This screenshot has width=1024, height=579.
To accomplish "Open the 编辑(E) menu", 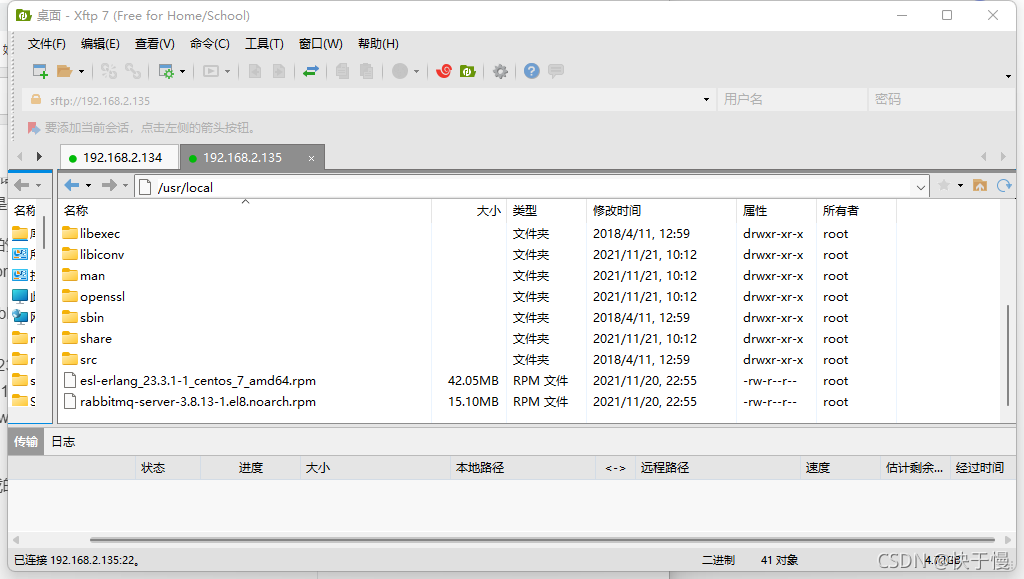I will (x=100, y=44).
